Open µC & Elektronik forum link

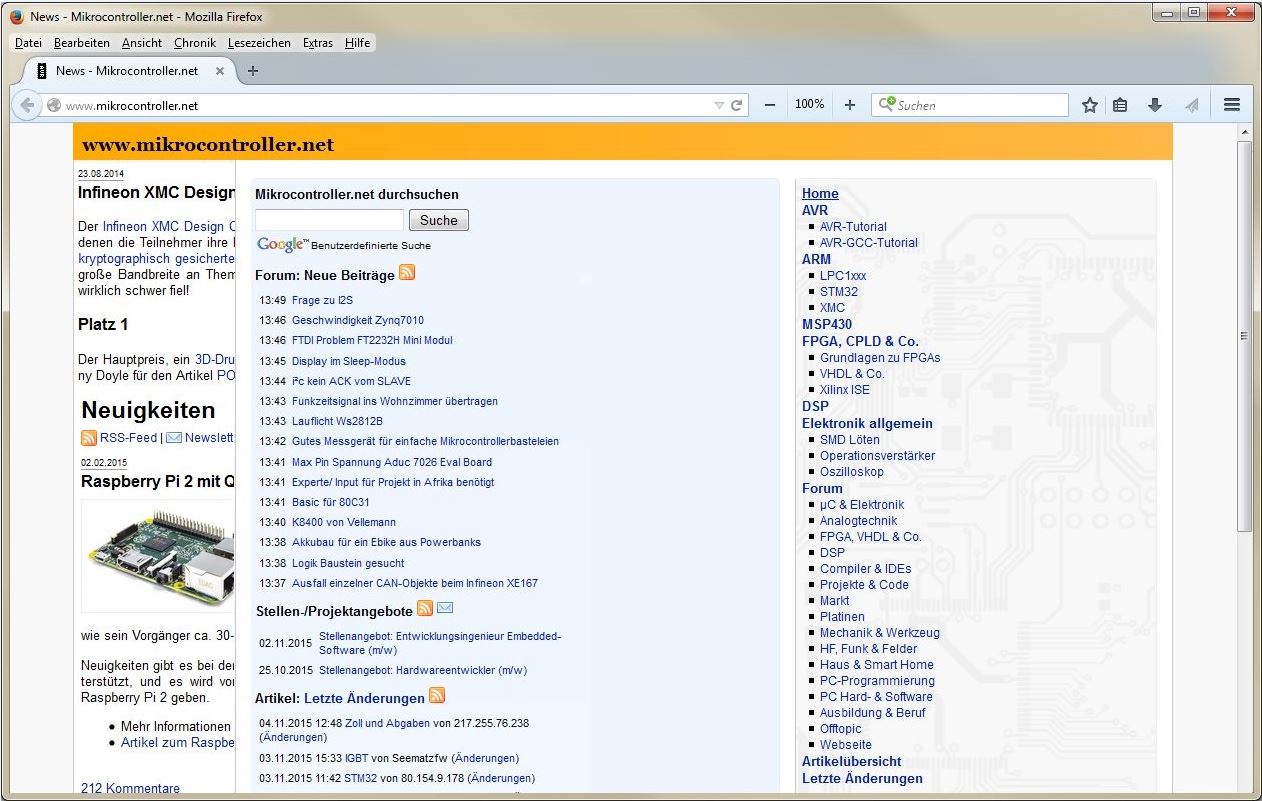click(x=862, y=505)
